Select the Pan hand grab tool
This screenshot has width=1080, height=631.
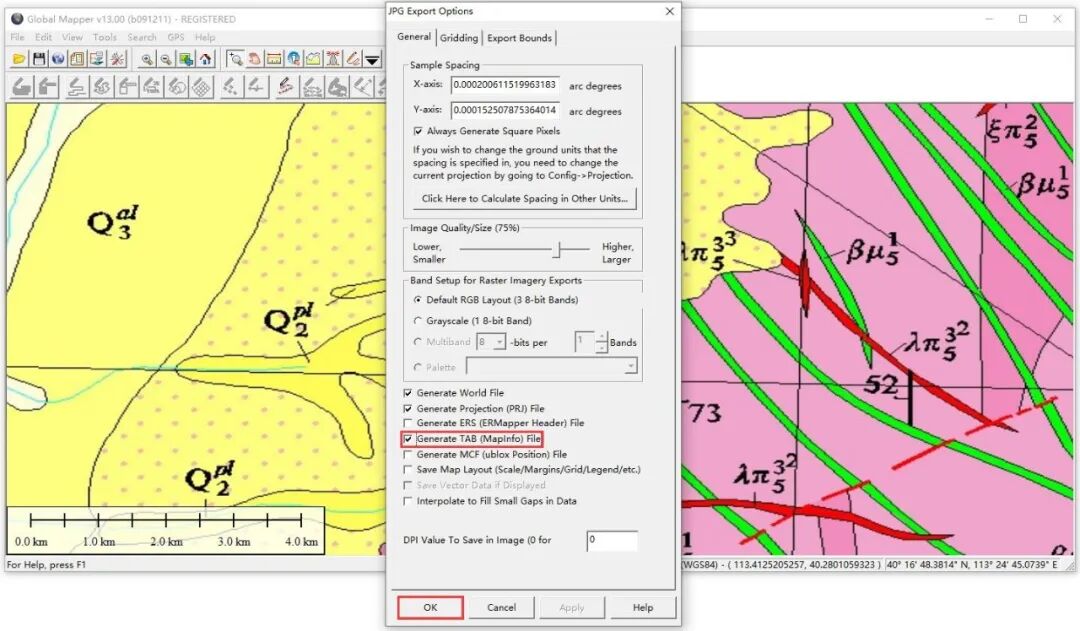(255, 59)
